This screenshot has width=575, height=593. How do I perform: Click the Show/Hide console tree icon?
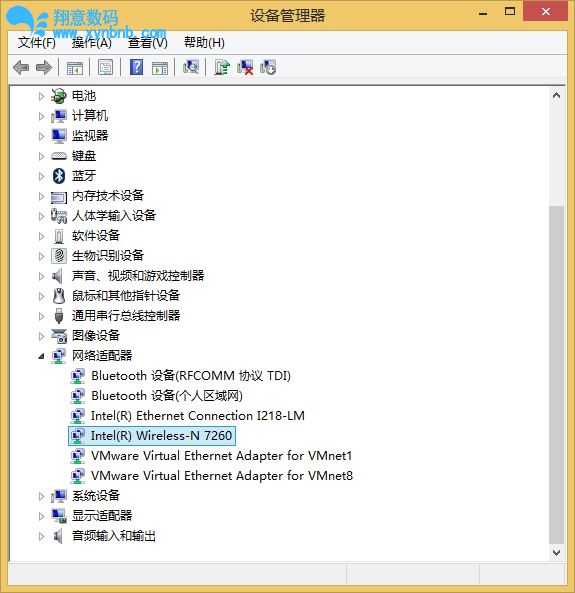coord(75,68)
